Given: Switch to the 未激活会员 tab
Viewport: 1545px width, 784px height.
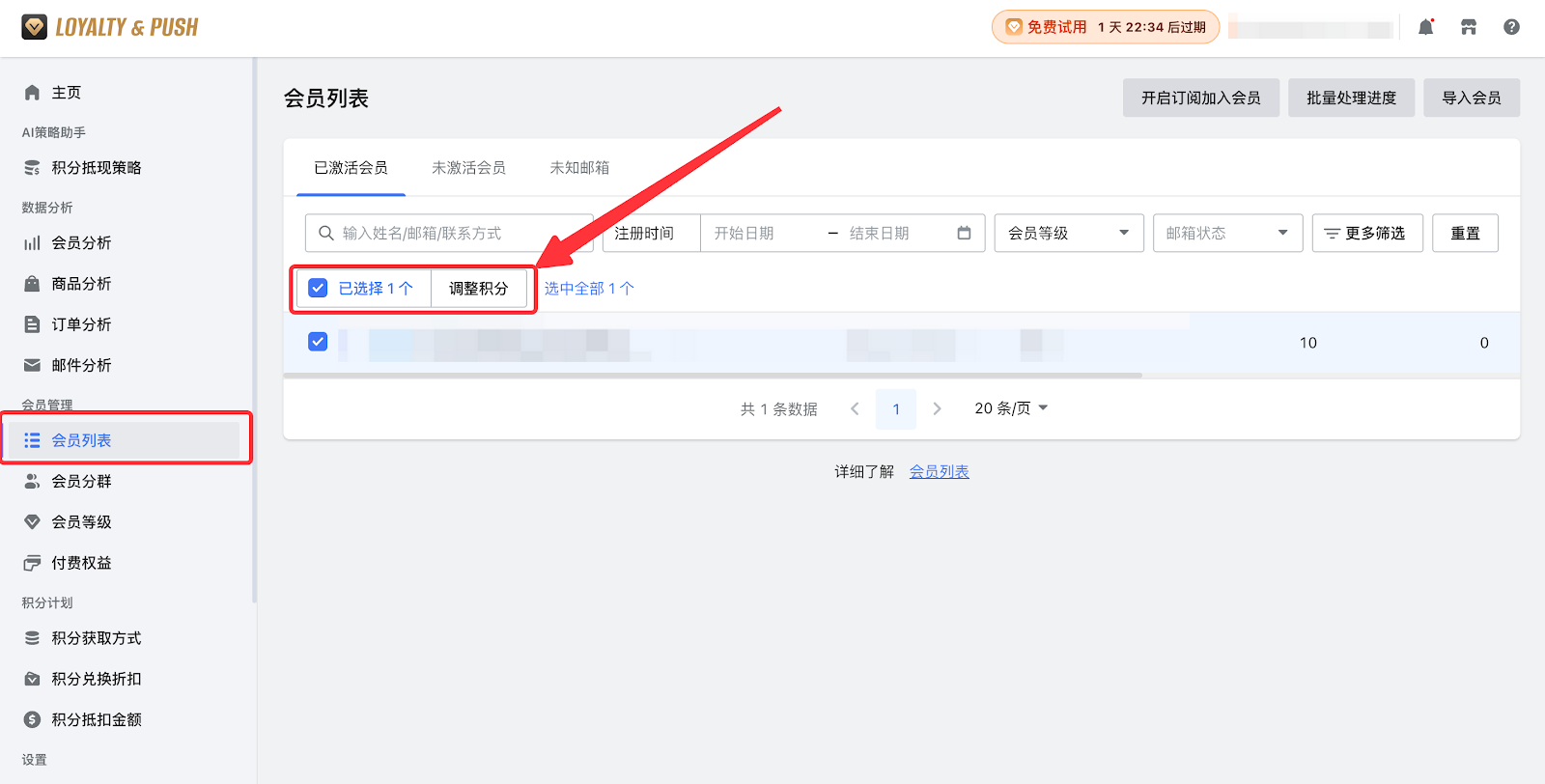Looking at the screenshot, I should 468,168.
